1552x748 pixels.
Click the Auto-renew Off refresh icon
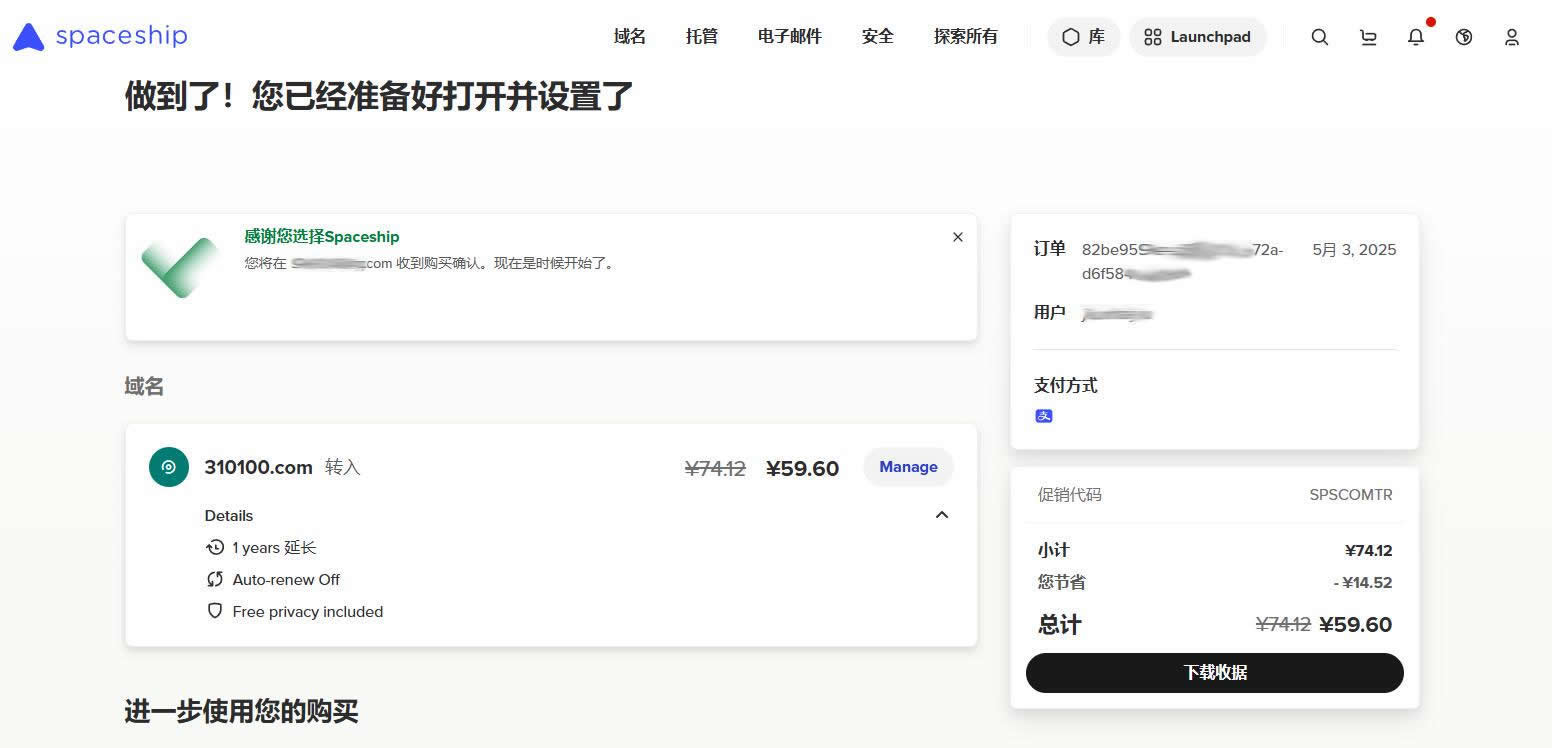tap(215, 580)
